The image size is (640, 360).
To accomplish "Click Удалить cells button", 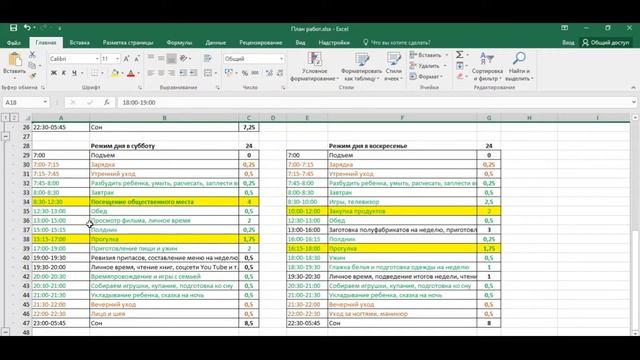I will point(427,65).
